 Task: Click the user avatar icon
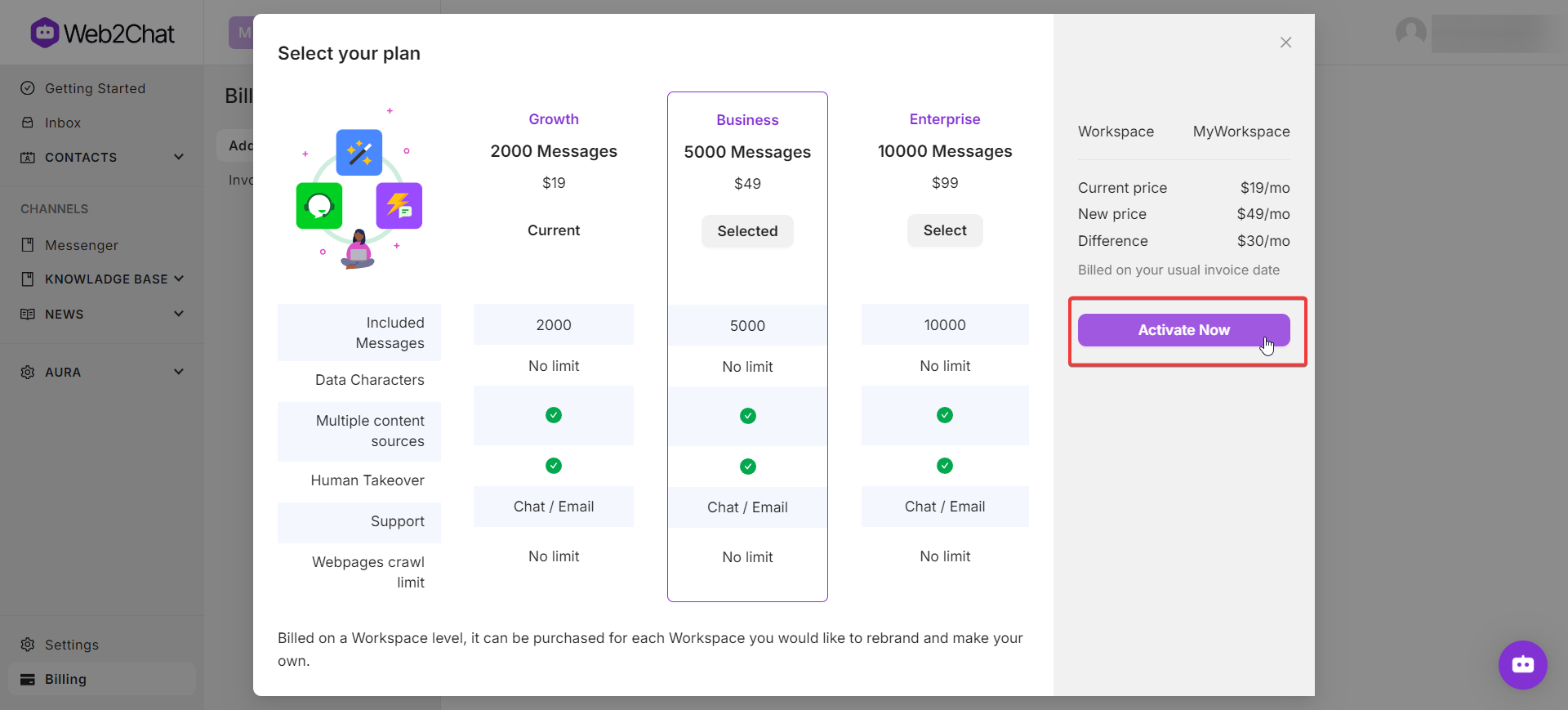1410,33
